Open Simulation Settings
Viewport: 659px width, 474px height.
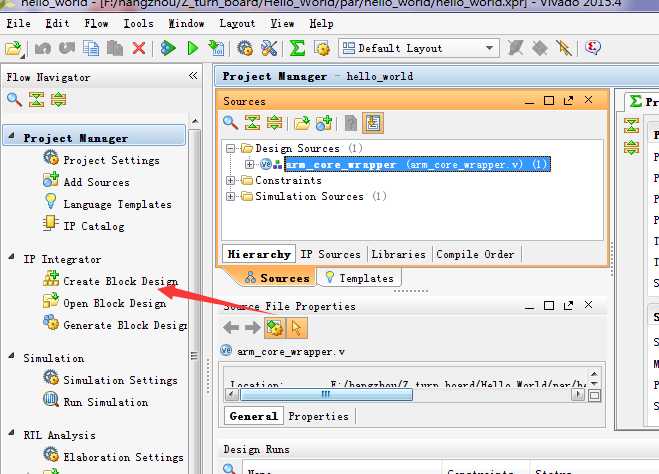coord(111,380)
